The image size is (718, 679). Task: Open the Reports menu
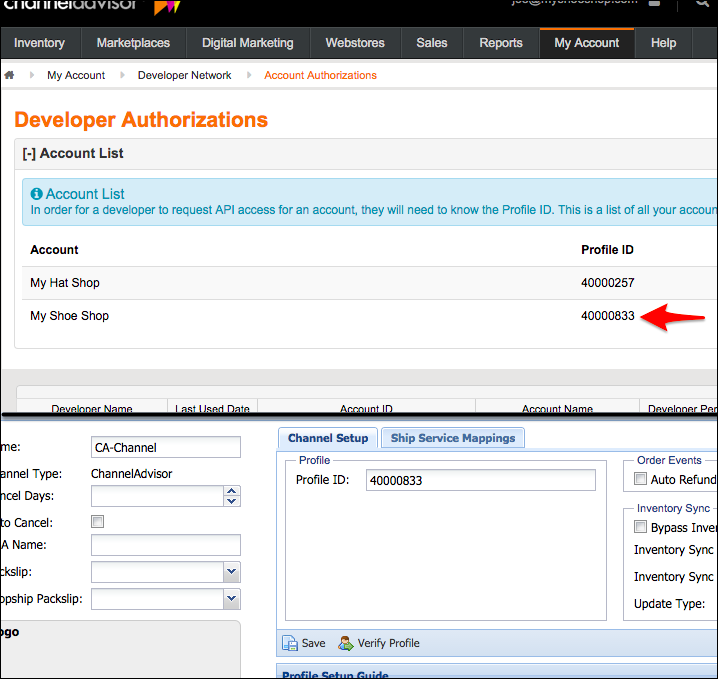(501, 43)
